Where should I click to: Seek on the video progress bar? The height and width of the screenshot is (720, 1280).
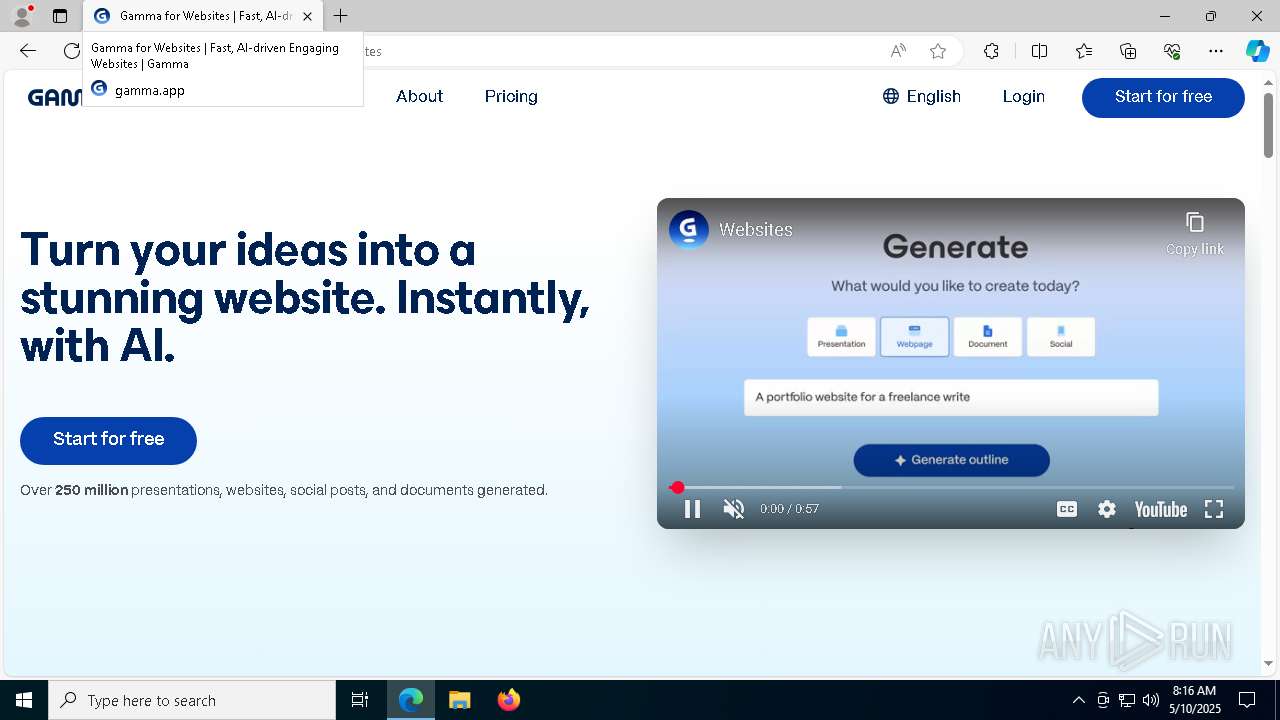click(951, 487)
